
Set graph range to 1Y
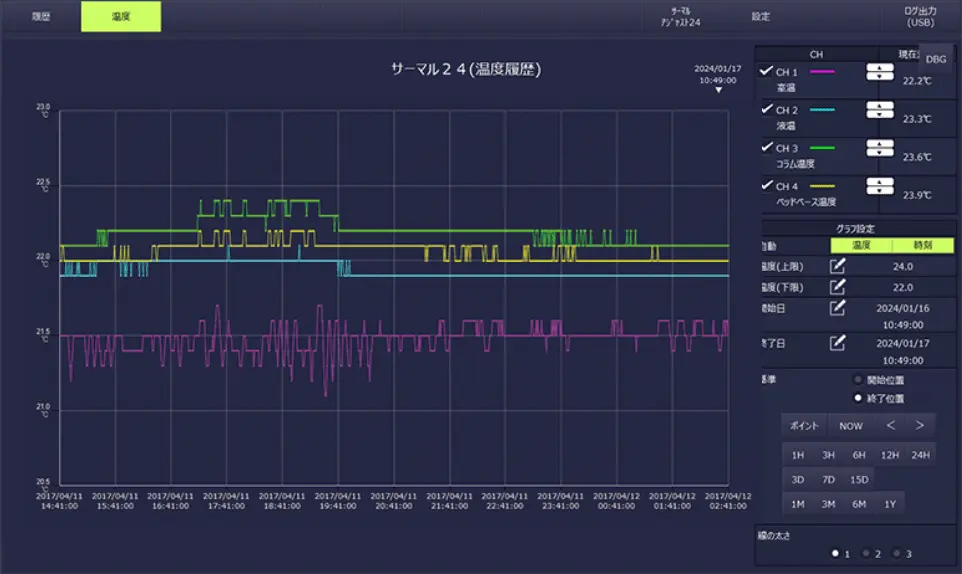pyautogui.click(x=890, y=504)
